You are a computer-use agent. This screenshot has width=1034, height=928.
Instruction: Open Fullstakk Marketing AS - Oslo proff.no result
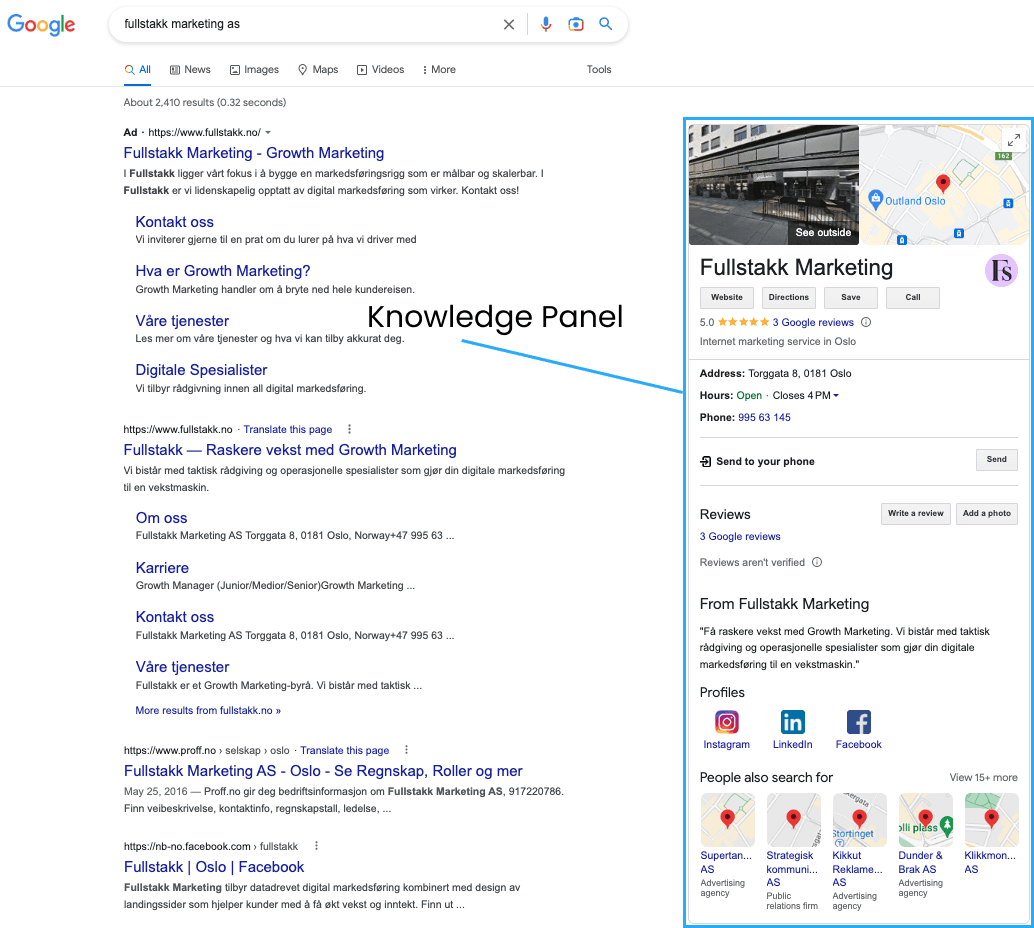click(x=323, y=771)
